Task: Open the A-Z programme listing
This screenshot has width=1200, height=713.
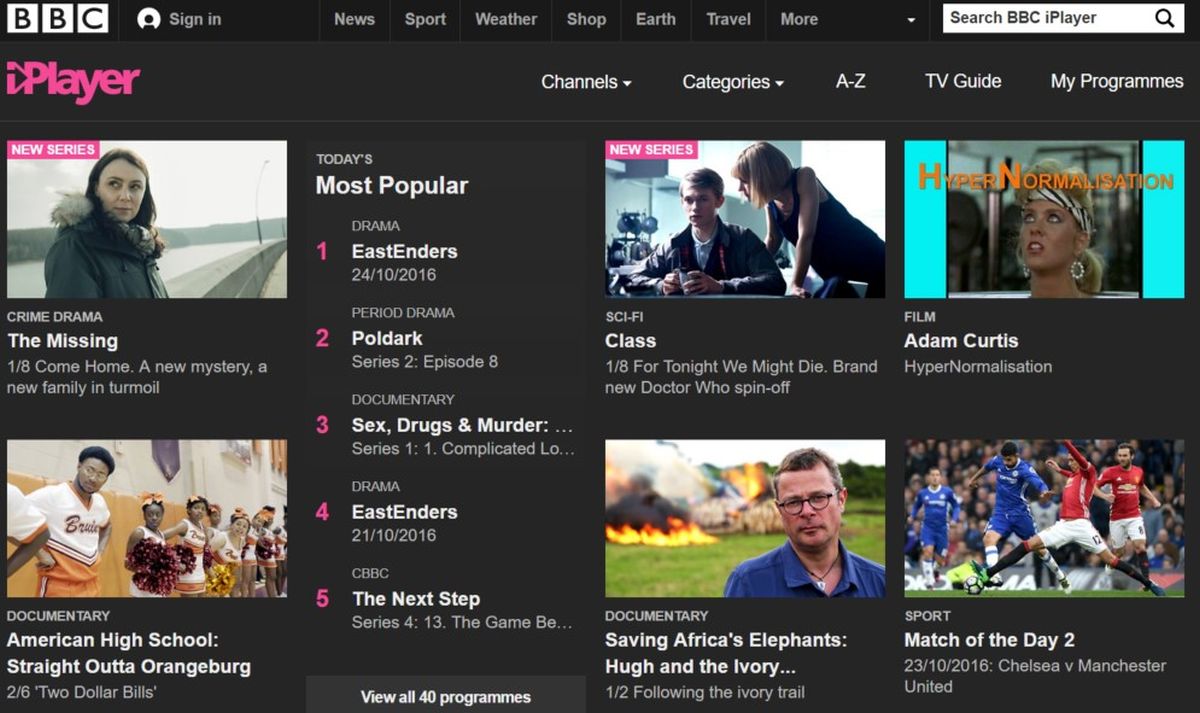Action: pyautogui.click(x=851, y=82)
